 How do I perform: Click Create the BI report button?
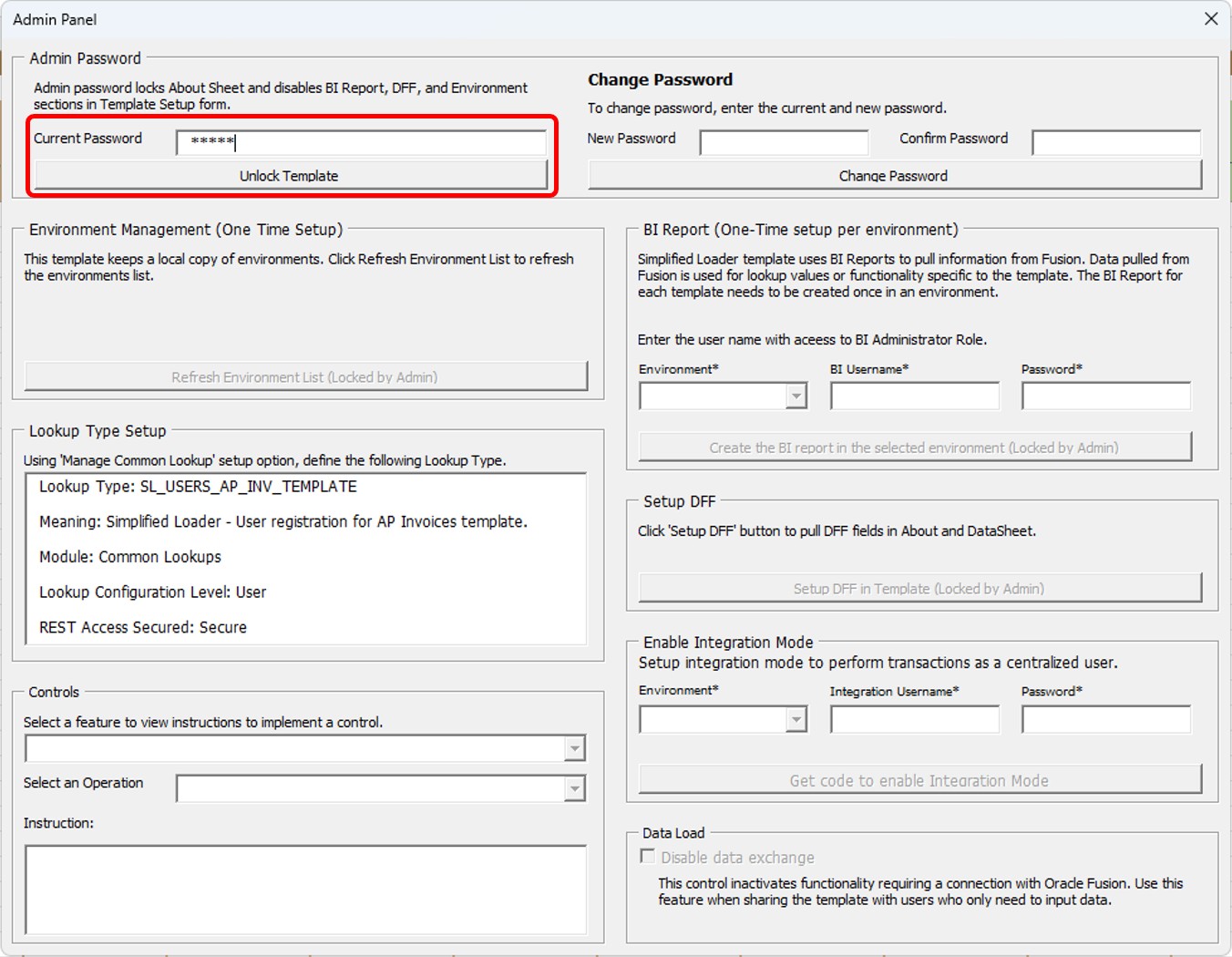pyautogui.click(x=915, y=447)
